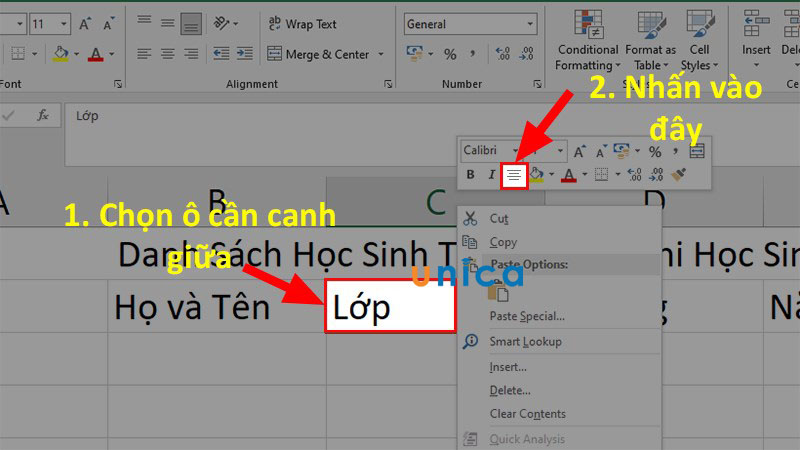
Task: Click the ribbon Accounting Number Format icon
Action: pyautogui.click(x=414, y=54)
